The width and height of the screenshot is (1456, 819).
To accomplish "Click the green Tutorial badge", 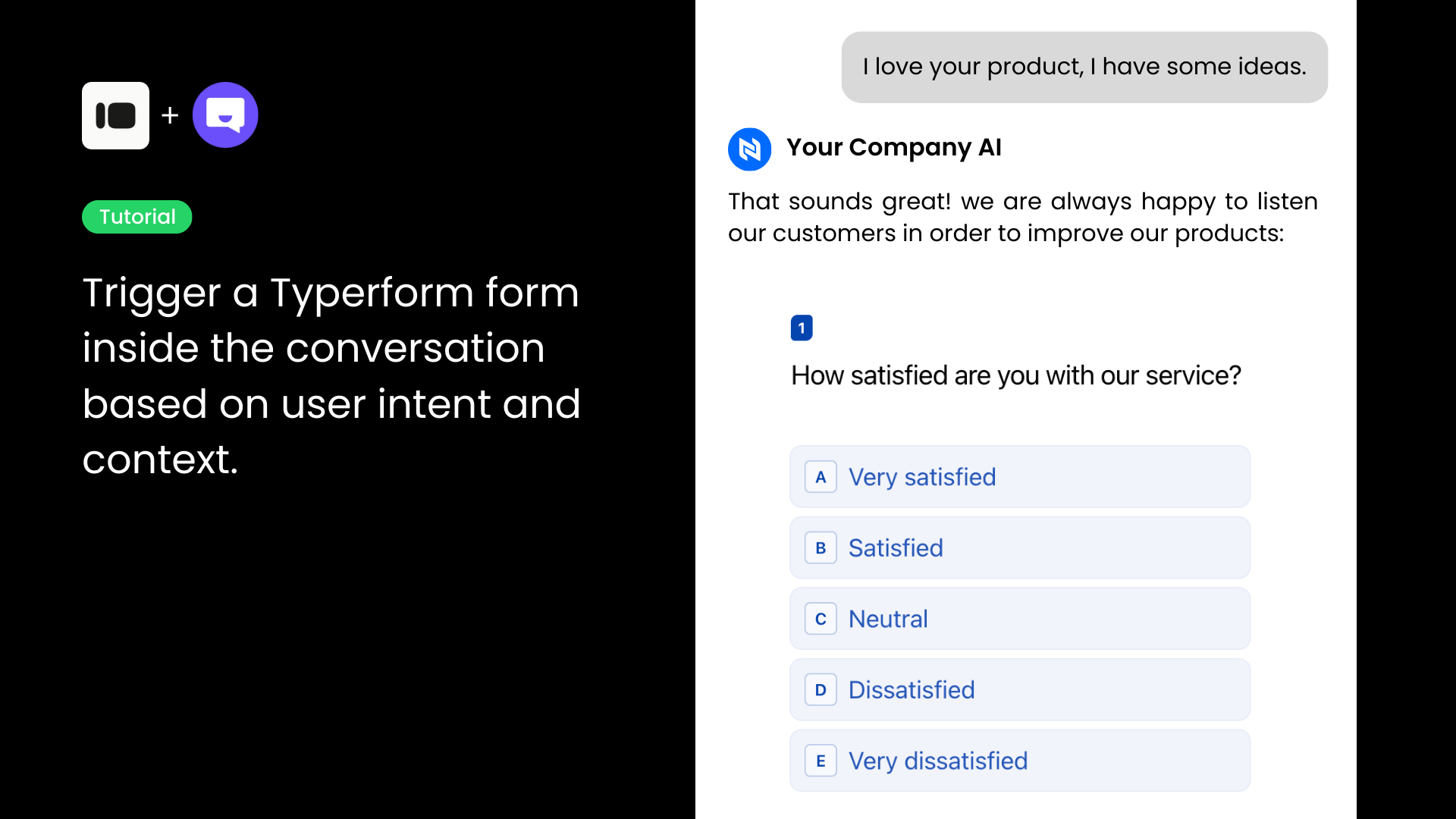I will coord(137,217).
